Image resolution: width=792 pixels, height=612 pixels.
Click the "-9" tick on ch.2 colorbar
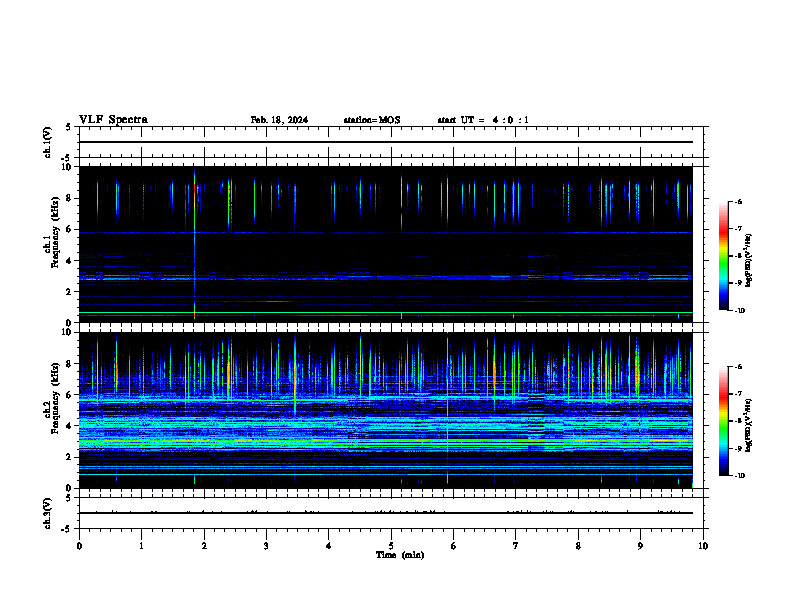[x=738, y=448]
